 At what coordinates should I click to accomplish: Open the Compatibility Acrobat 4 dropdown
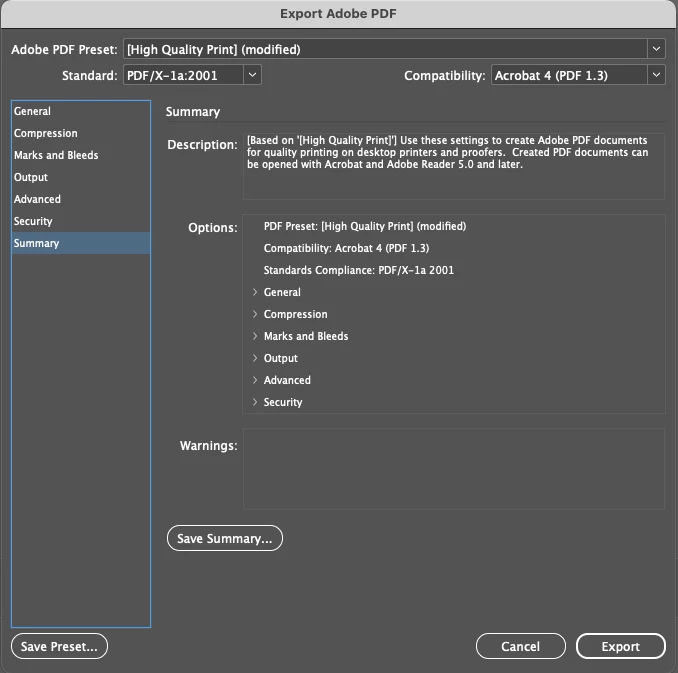578,75
